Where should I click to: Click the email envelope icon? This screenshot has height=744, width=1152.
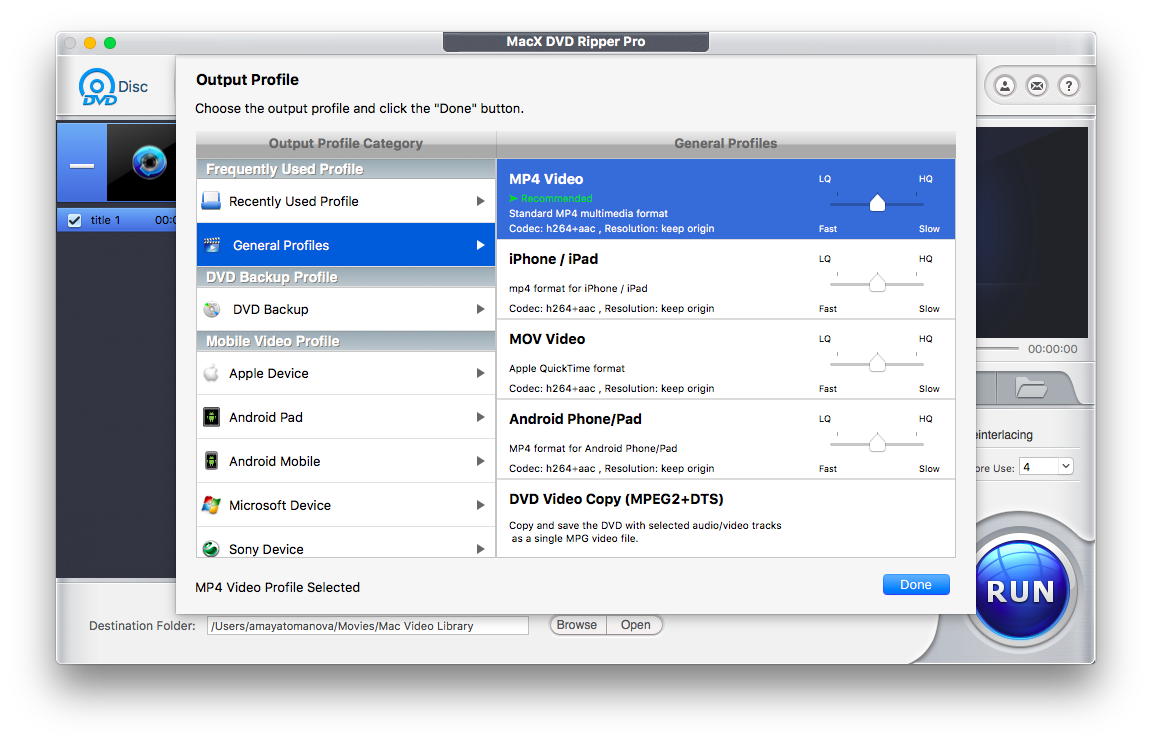[x=1037, y=86]
